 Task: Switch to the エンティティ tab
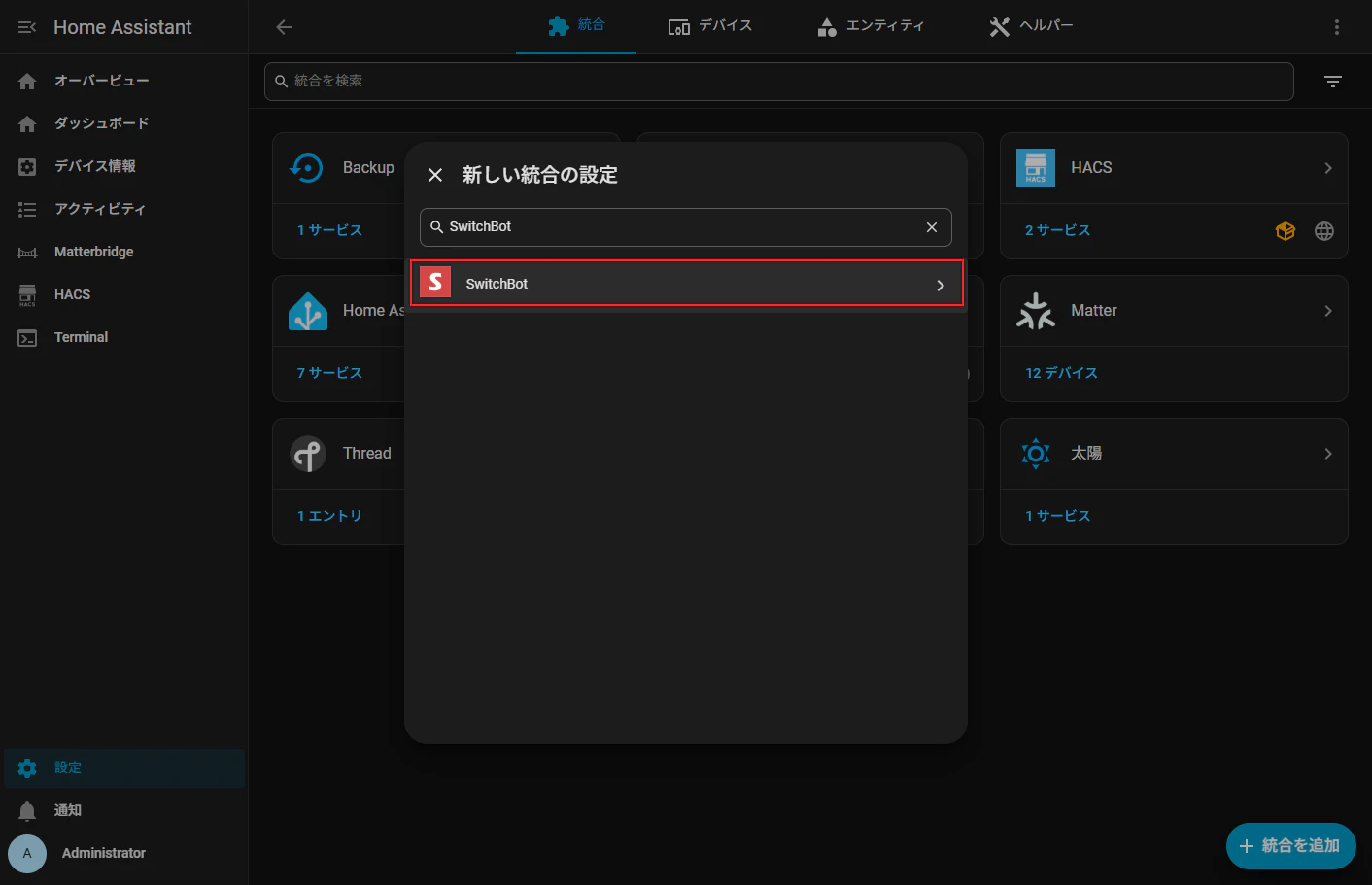(871, 26)
